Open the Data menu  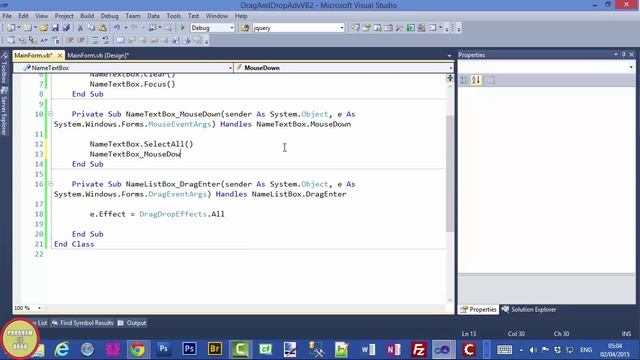[153, 16]
